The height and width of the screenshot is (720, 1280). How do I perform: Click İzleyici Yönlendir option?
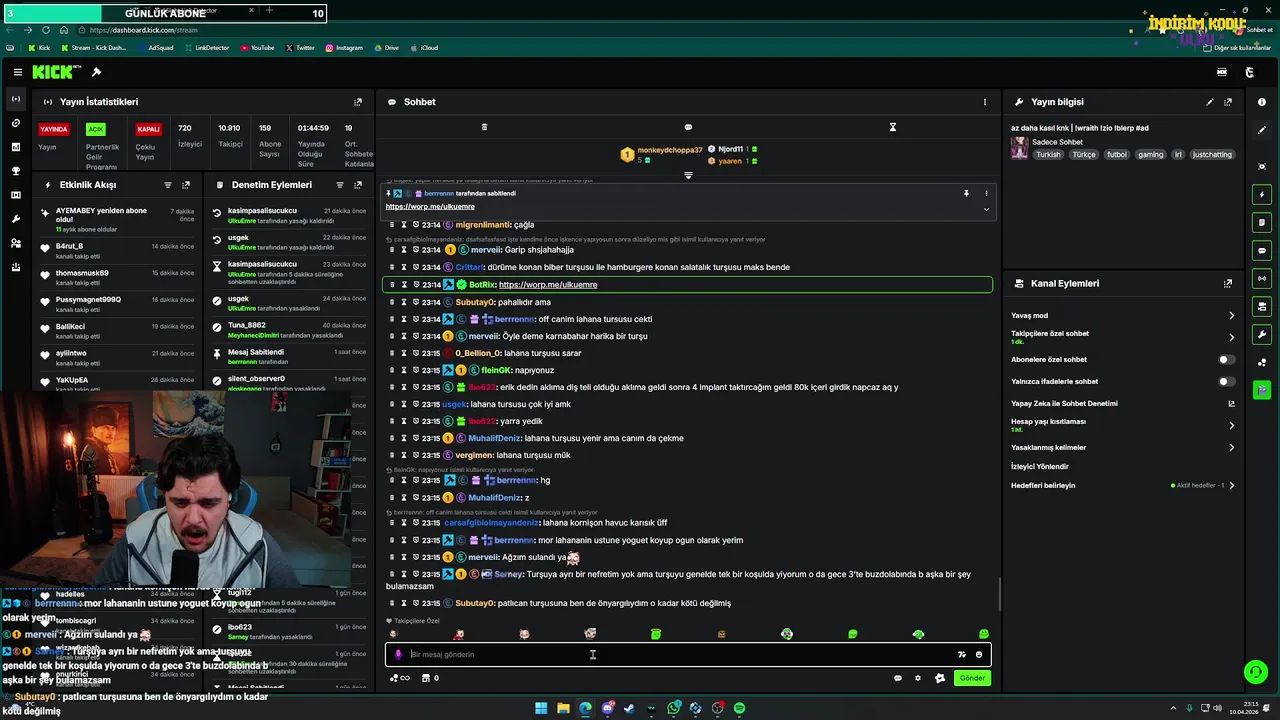pyautogui.click(x=1040, y=466)
